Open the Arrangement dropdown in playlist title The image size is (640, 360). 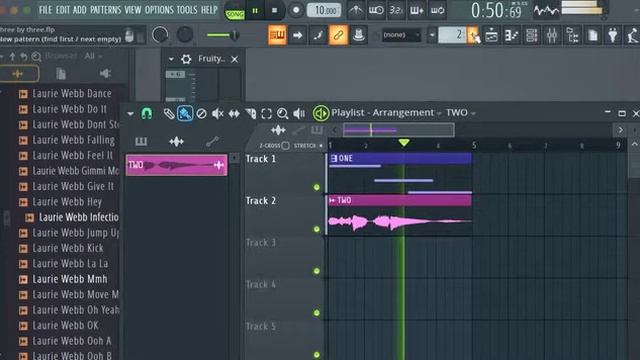point(406,113)
